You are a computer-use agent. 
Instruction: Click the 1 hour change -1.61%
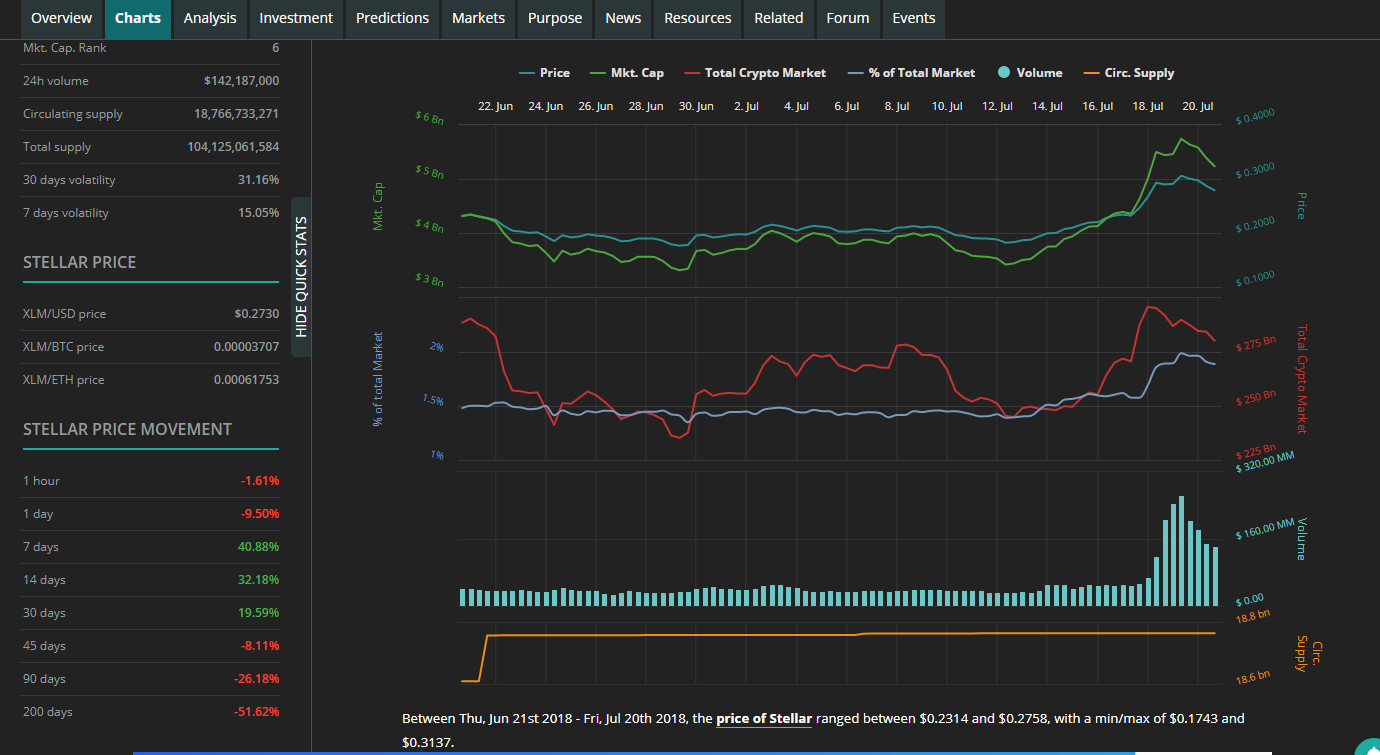pos(260,481)
